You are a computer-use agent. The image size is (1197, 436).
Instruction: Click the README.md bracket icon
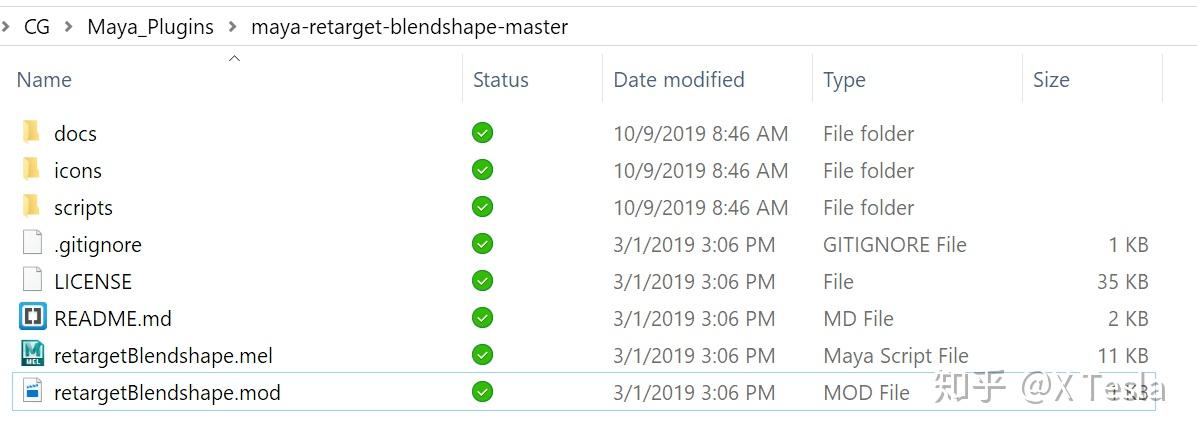click(x=32, y=317)
